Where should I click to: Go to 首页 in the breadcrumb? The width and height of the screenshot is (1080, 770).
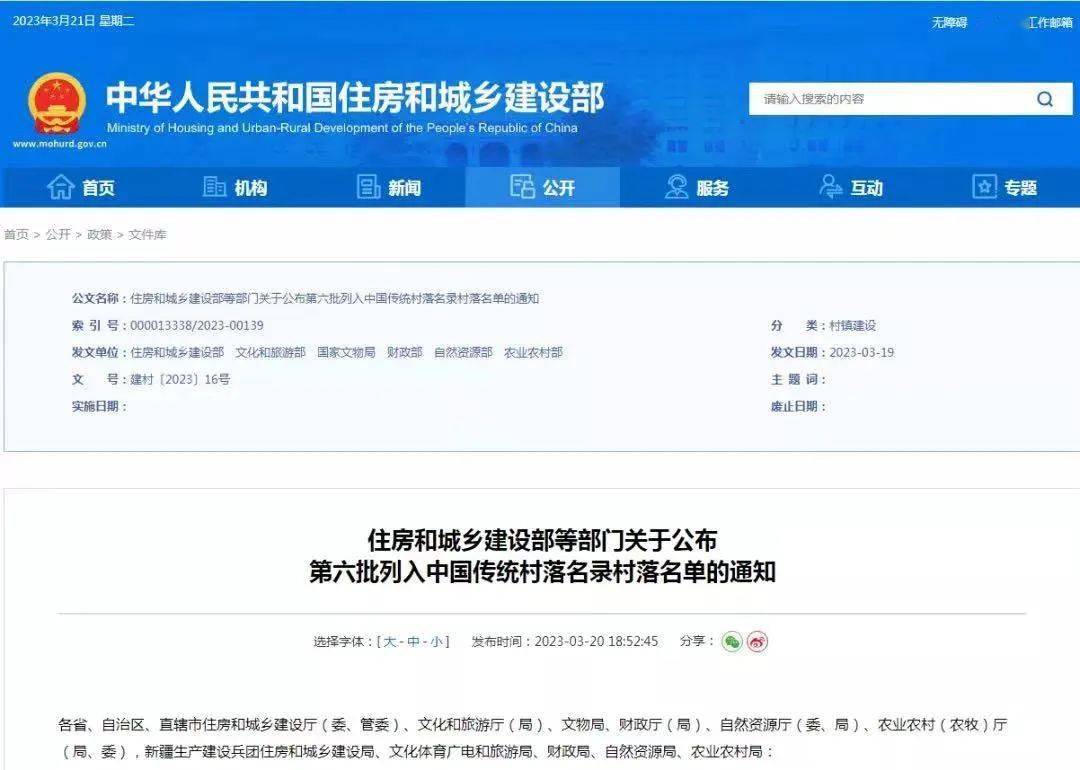tap(16, 235)
